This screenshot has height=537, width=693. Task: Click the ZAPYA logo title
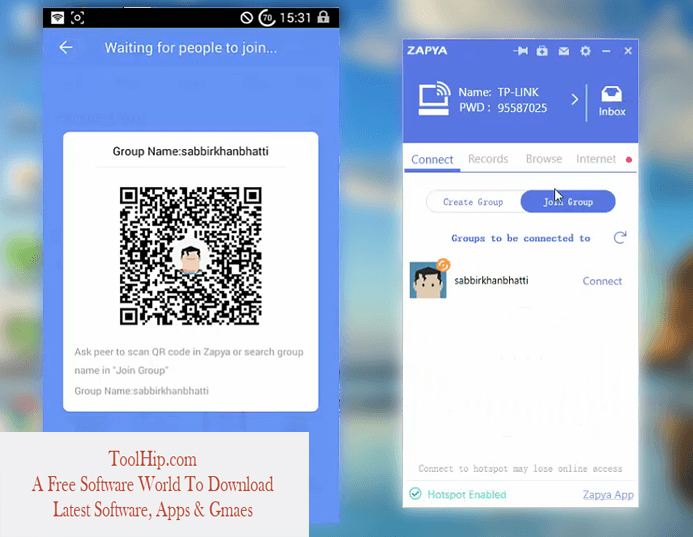(427, 50)
